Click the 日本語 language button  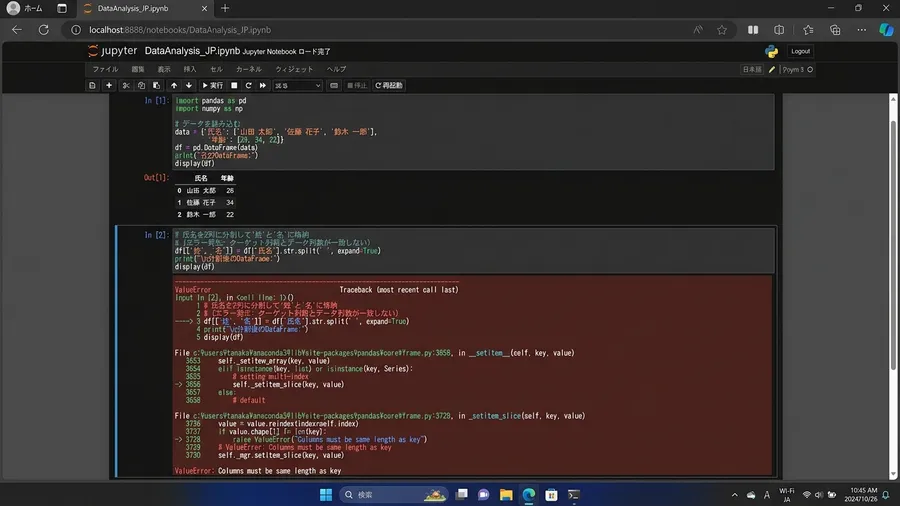[752, 69]
